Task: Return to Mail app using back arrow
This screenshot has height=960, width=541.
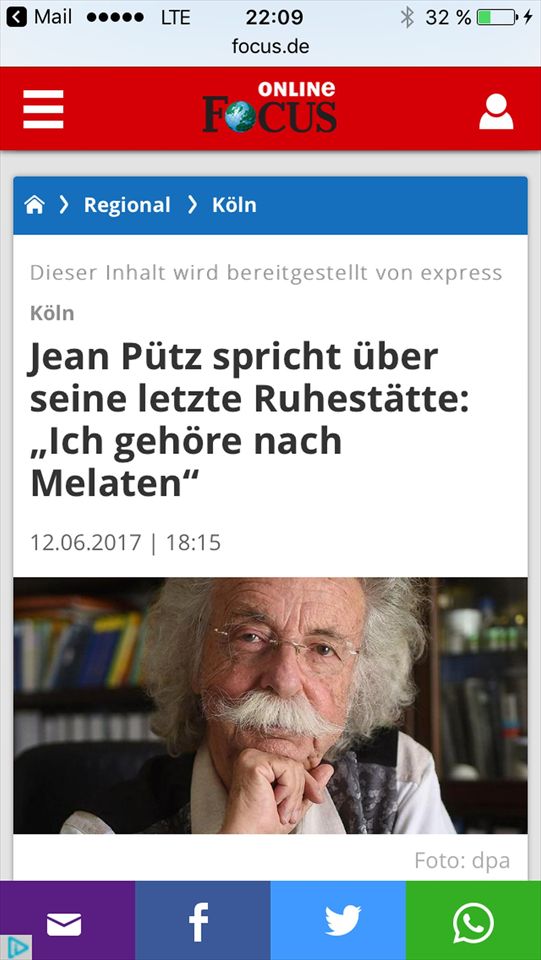Action: 17,17
